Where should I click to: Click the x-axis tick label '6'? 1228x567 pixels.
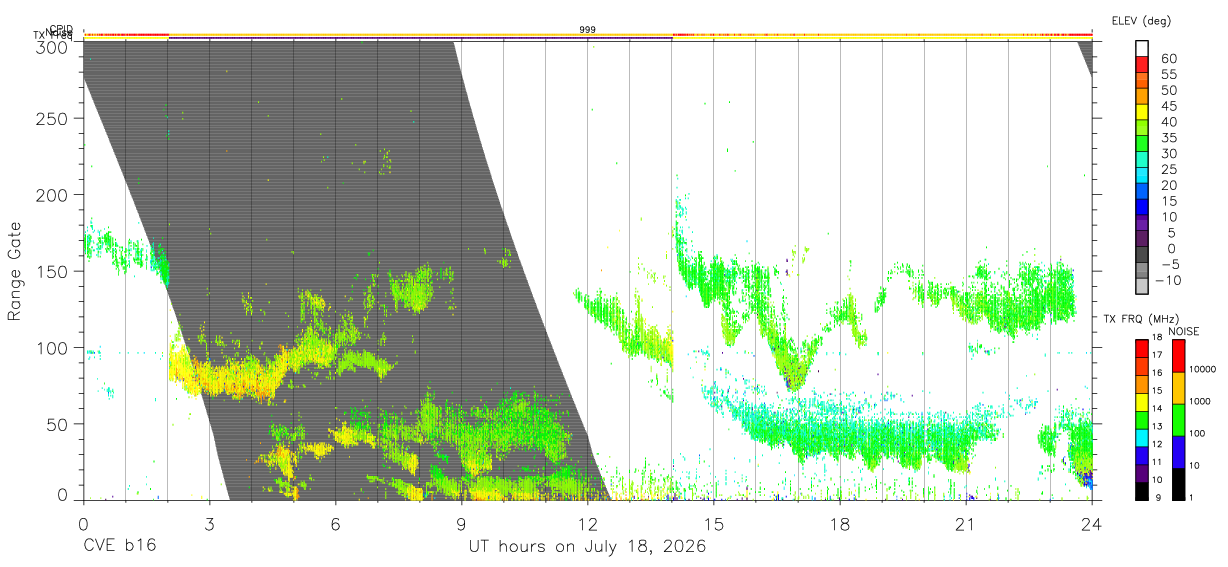336,524
